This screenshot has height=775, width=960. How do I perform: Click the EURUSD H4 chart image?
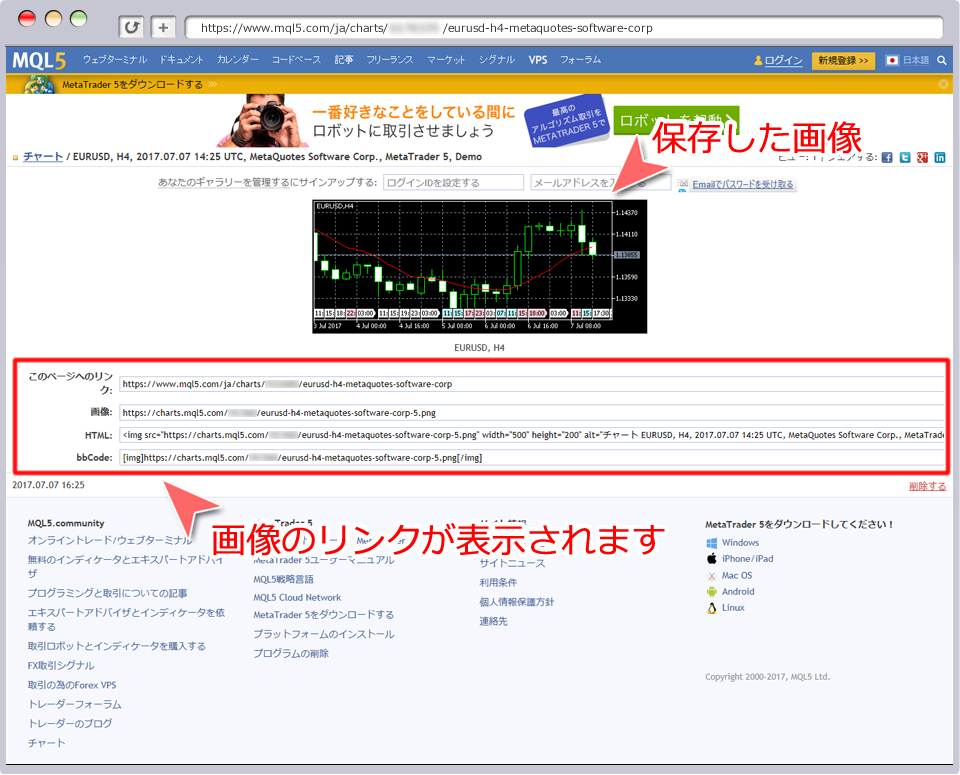pyautogui.click(x=479, y=266)
